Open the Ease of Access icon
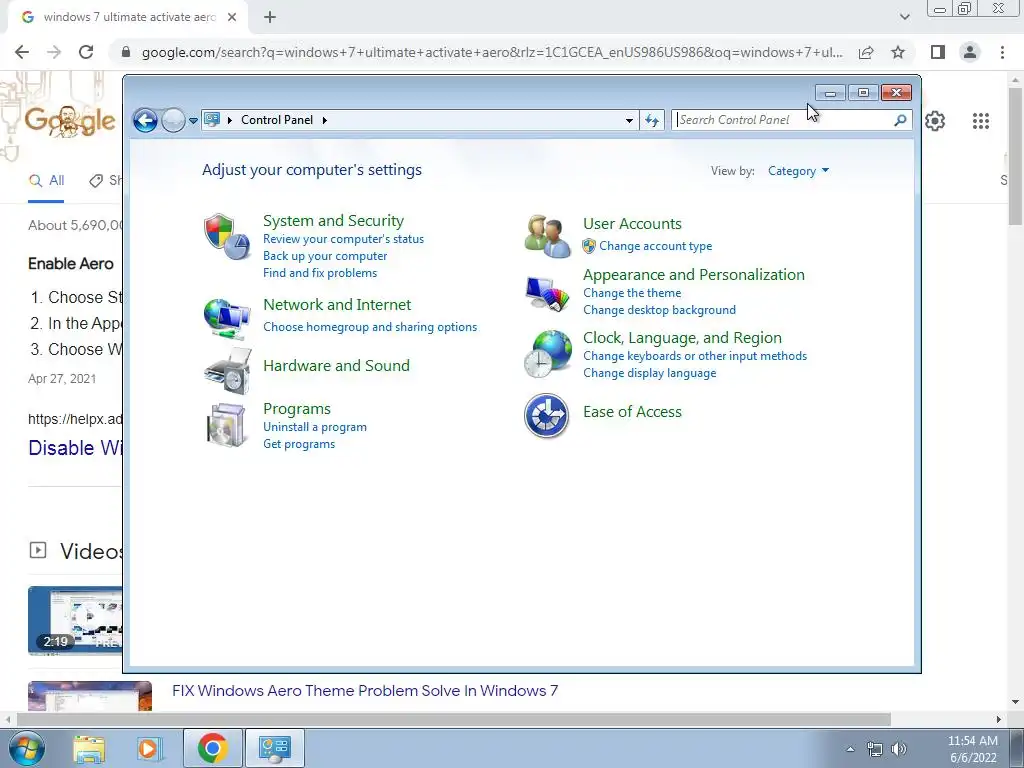 pos(547,415)
